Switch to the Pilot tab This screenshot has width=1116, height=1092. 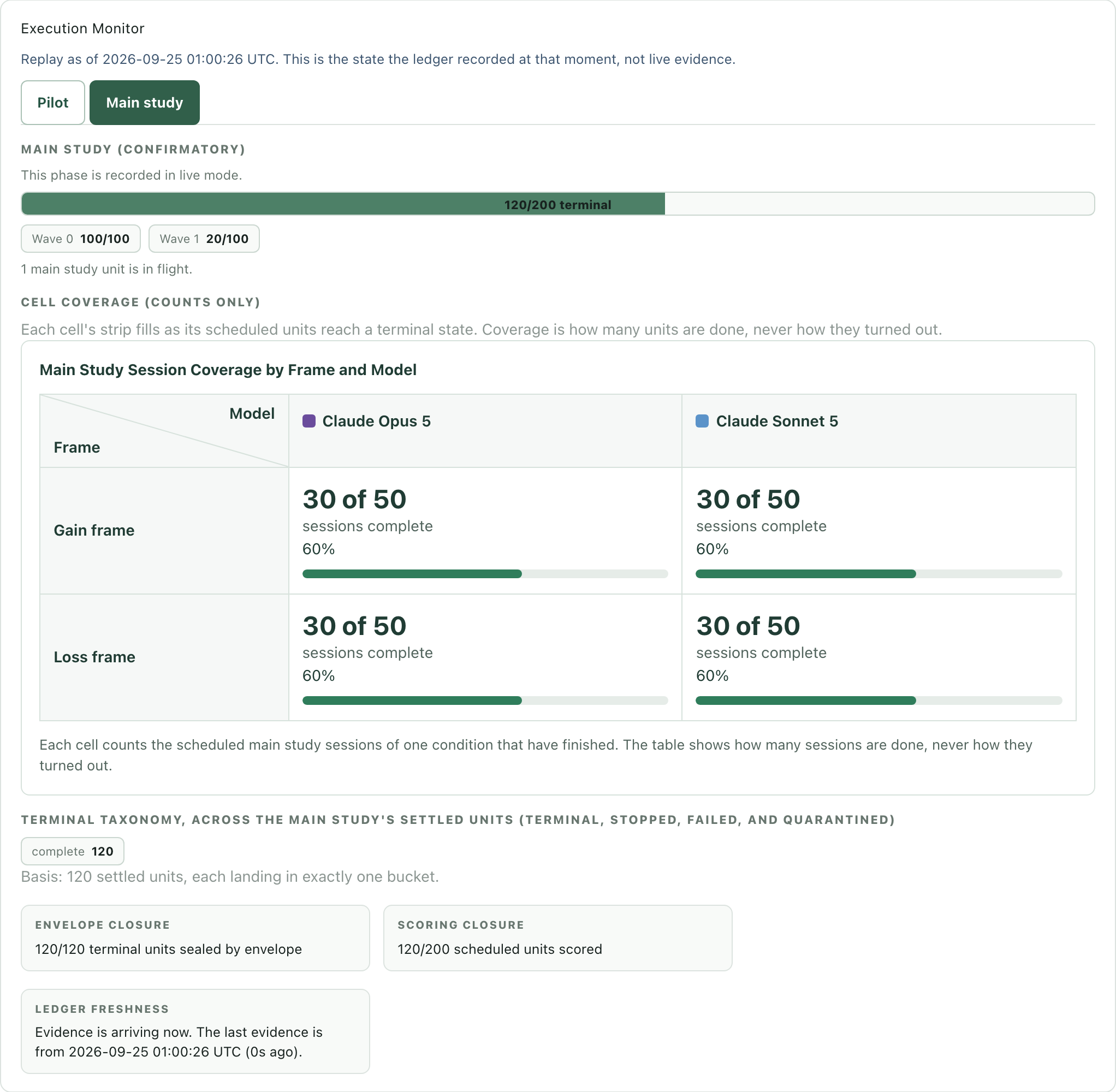click(53, 103)
